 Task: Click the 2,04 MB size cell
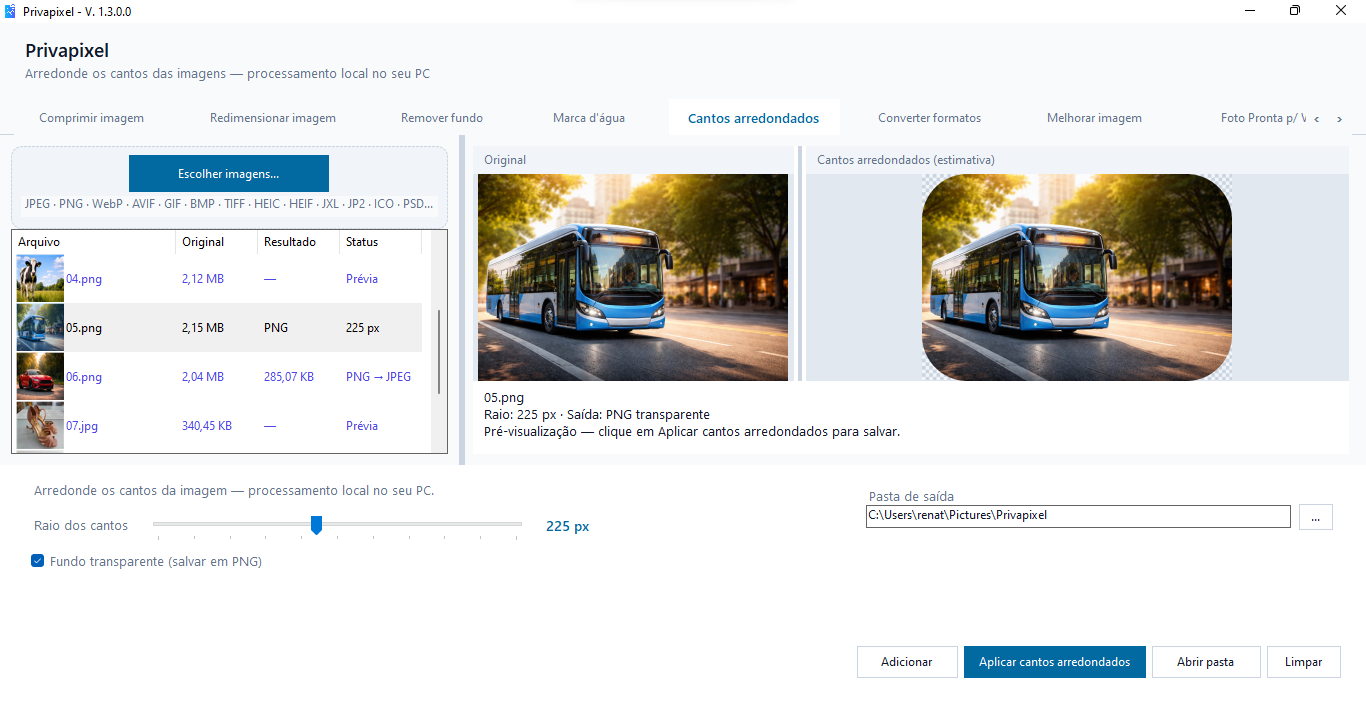point(203,377)
